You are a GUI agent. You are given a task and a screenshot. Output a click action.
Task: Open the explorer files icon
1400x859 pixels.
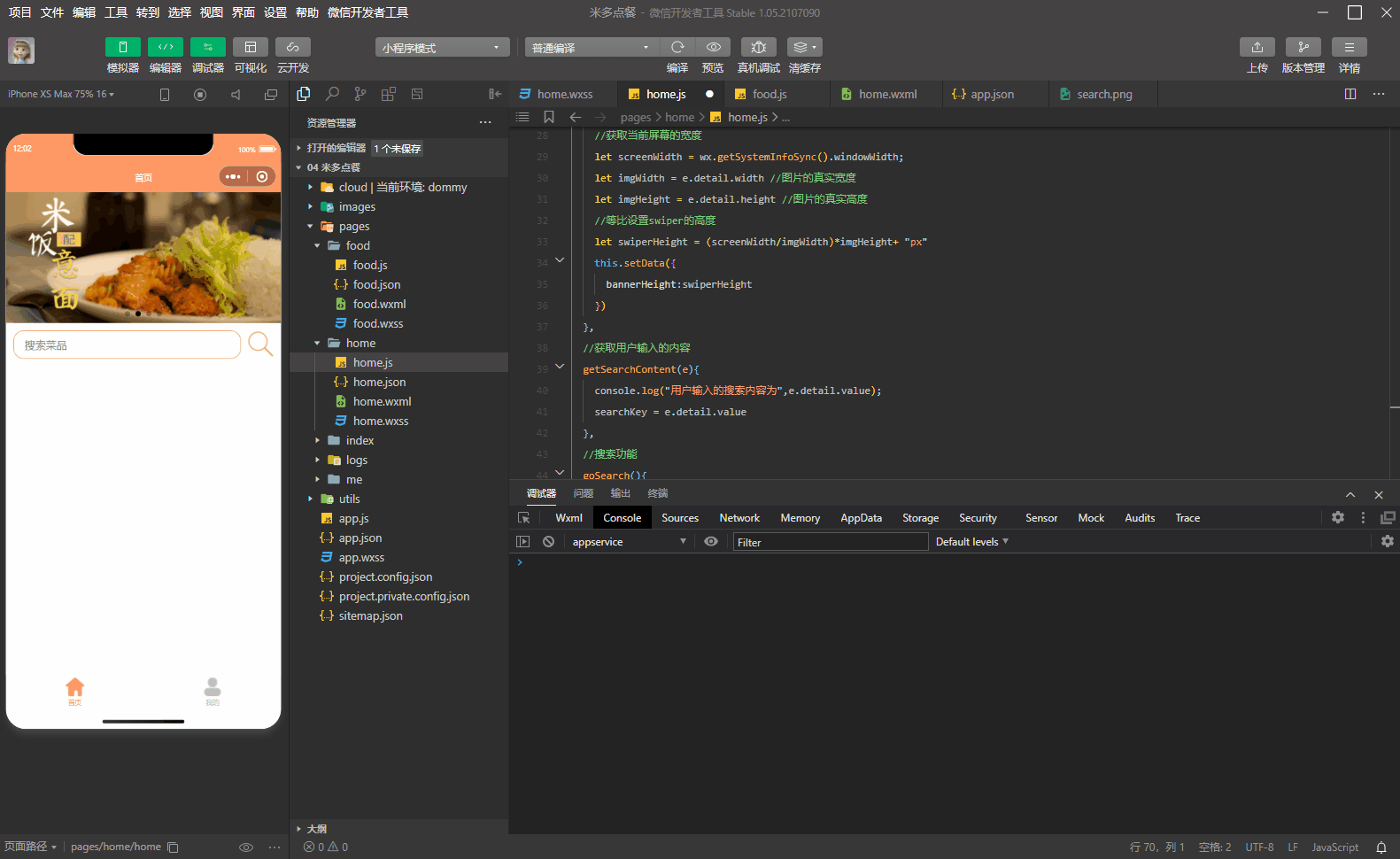[304, 94]
